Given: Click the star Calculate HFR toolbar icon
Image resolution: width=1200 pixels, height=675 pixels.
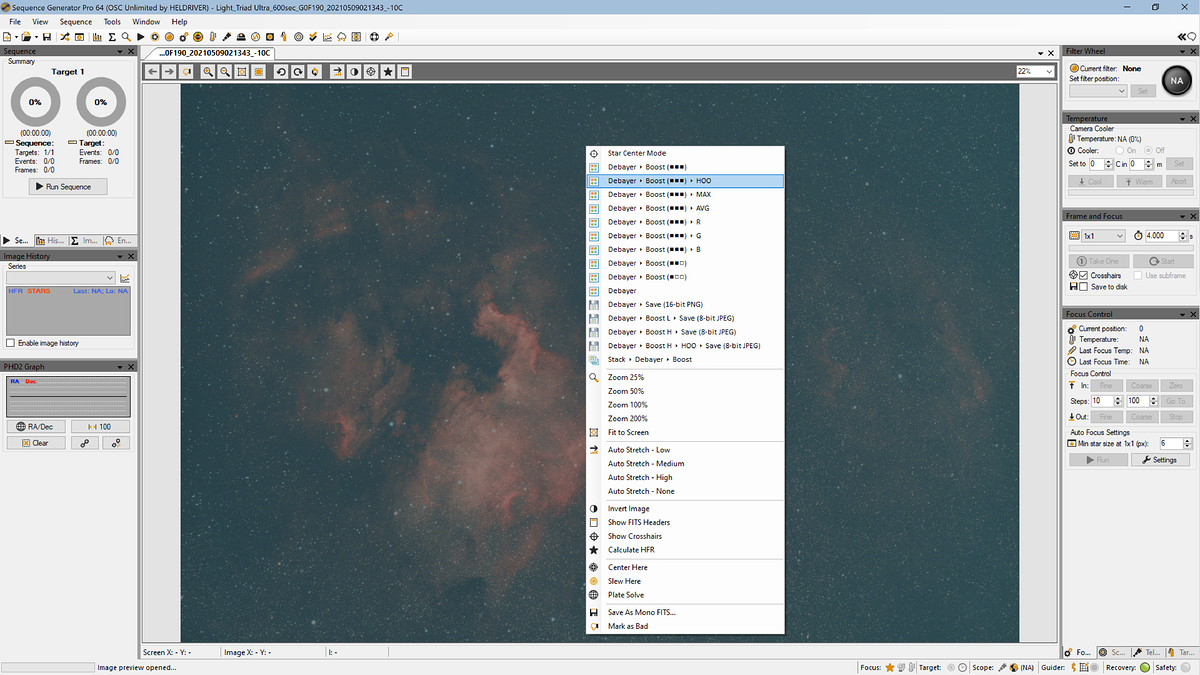Looking at the screenshot, I should 388,72.
